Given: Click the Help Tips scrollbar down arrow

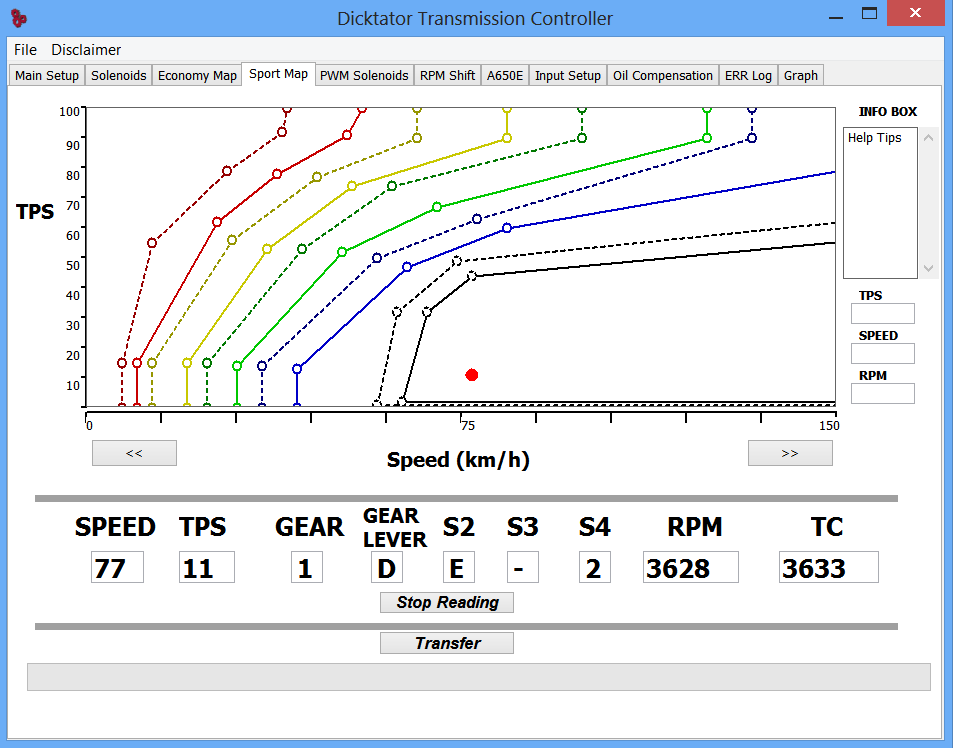Looking at the screenshot, I should click(x=928, y=268).
